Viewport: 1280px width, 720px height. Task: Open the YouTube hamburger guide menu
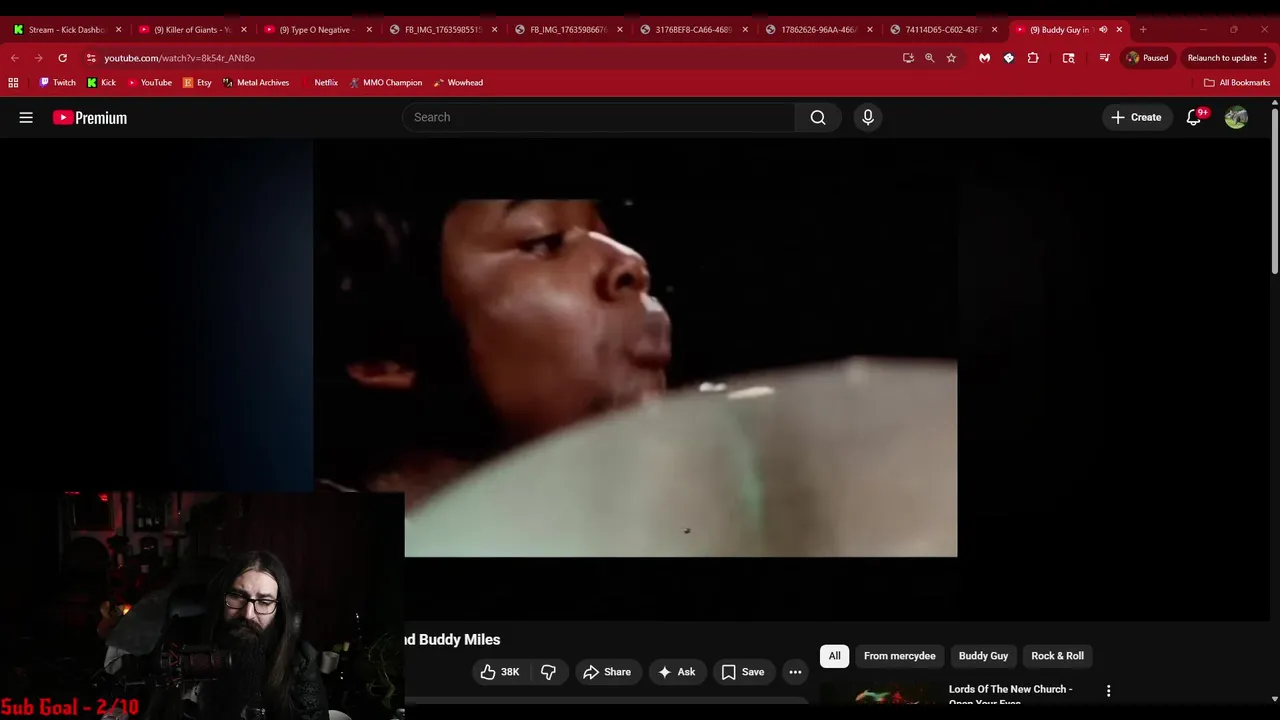[26, 117]
